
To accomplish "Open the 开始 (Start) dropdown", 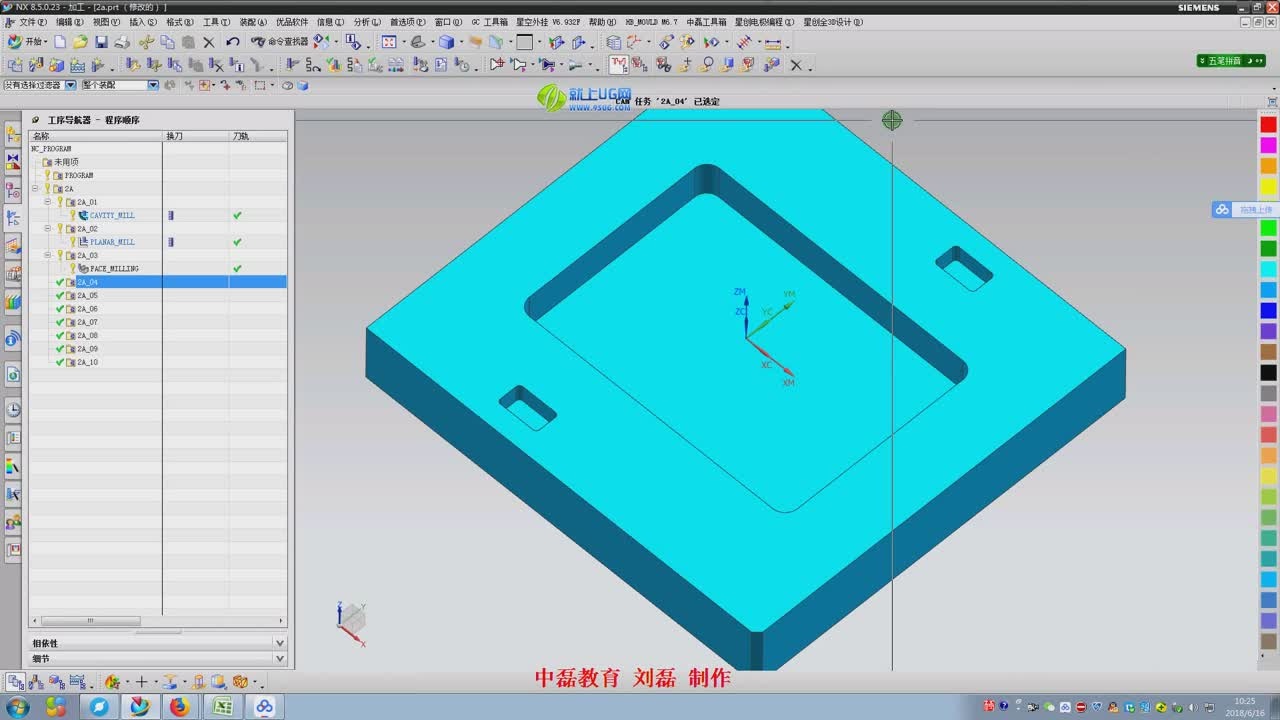I will tap(26, 42).
